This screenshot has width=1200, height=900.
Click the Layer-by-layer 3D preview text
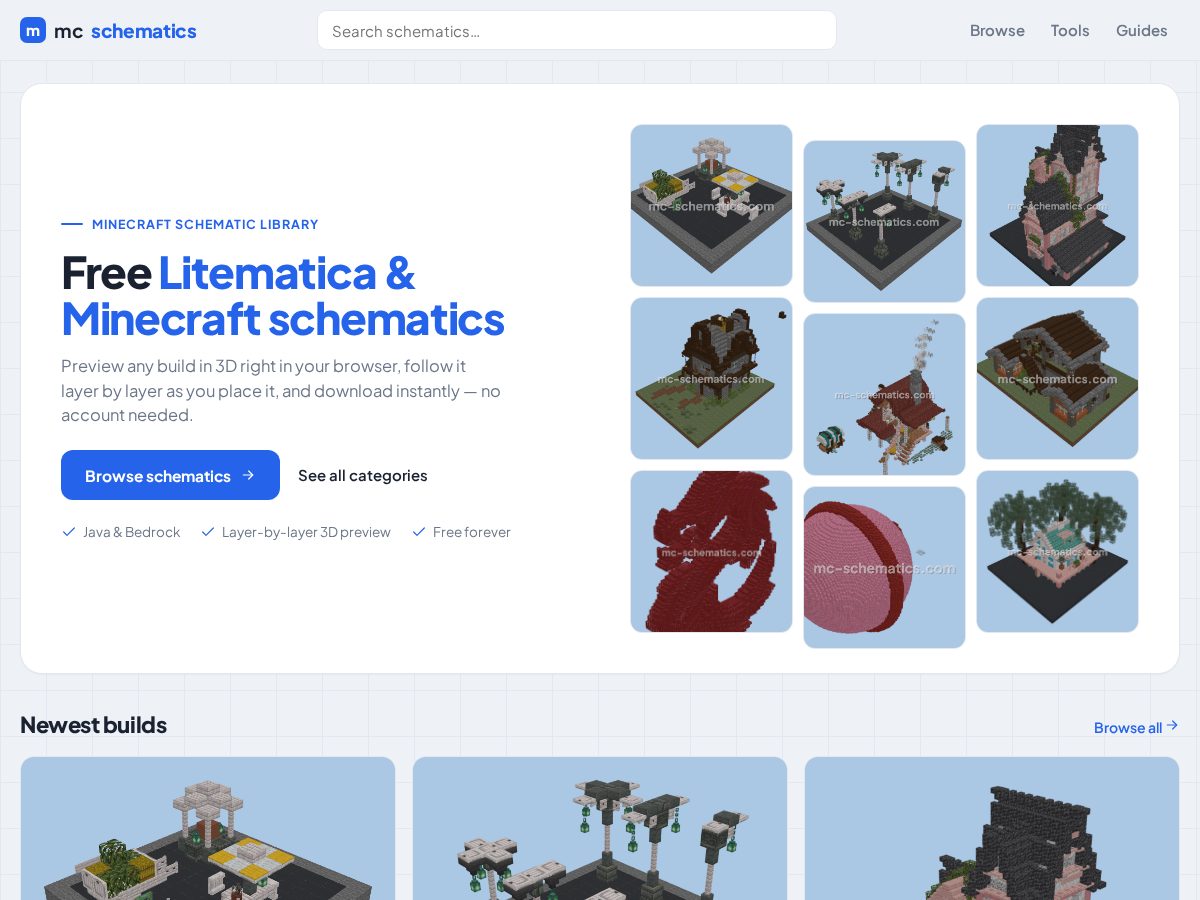[x=306, y=532]
